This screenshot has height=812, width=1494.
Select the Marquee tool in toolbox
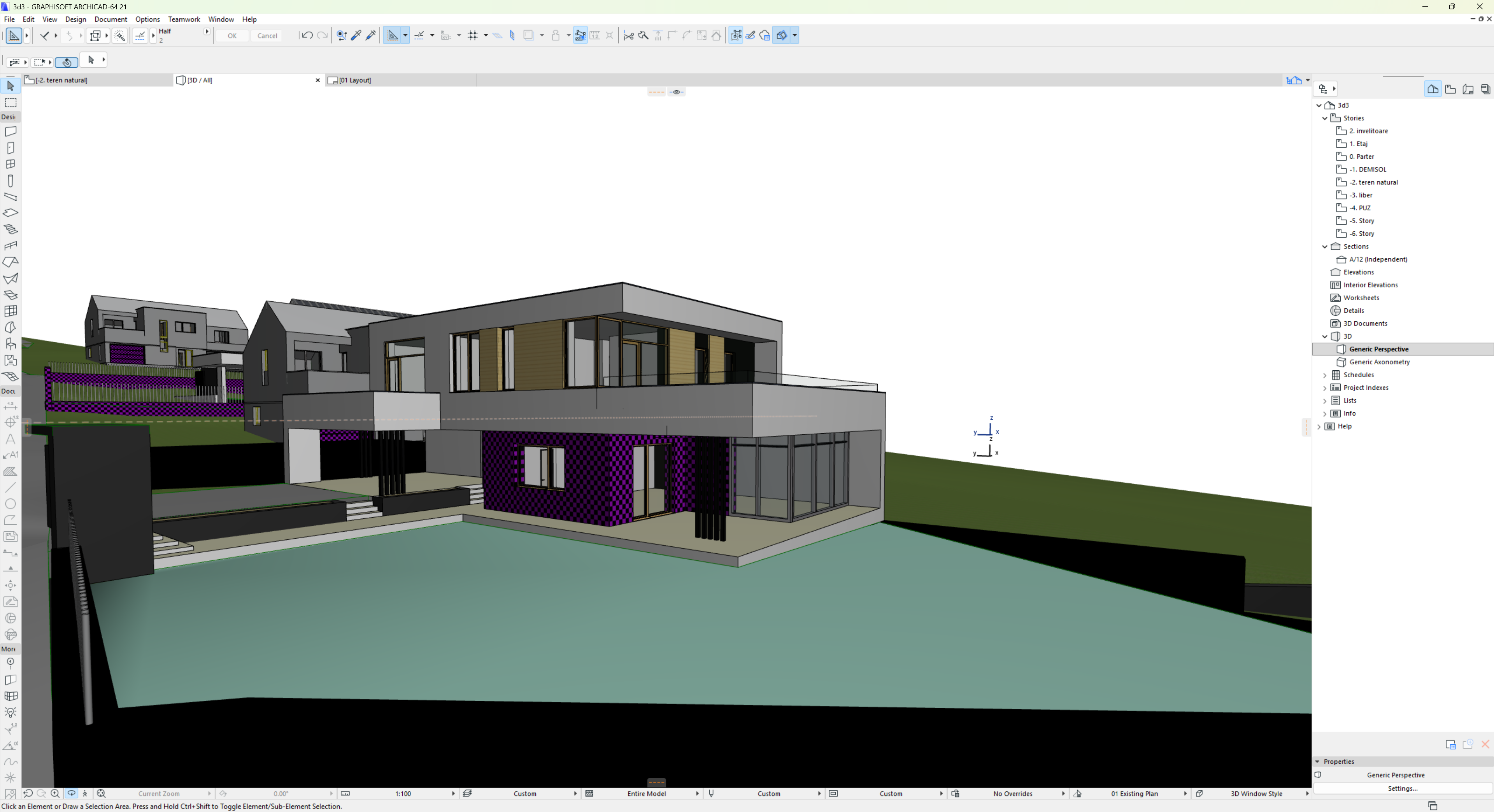point(11,103)
